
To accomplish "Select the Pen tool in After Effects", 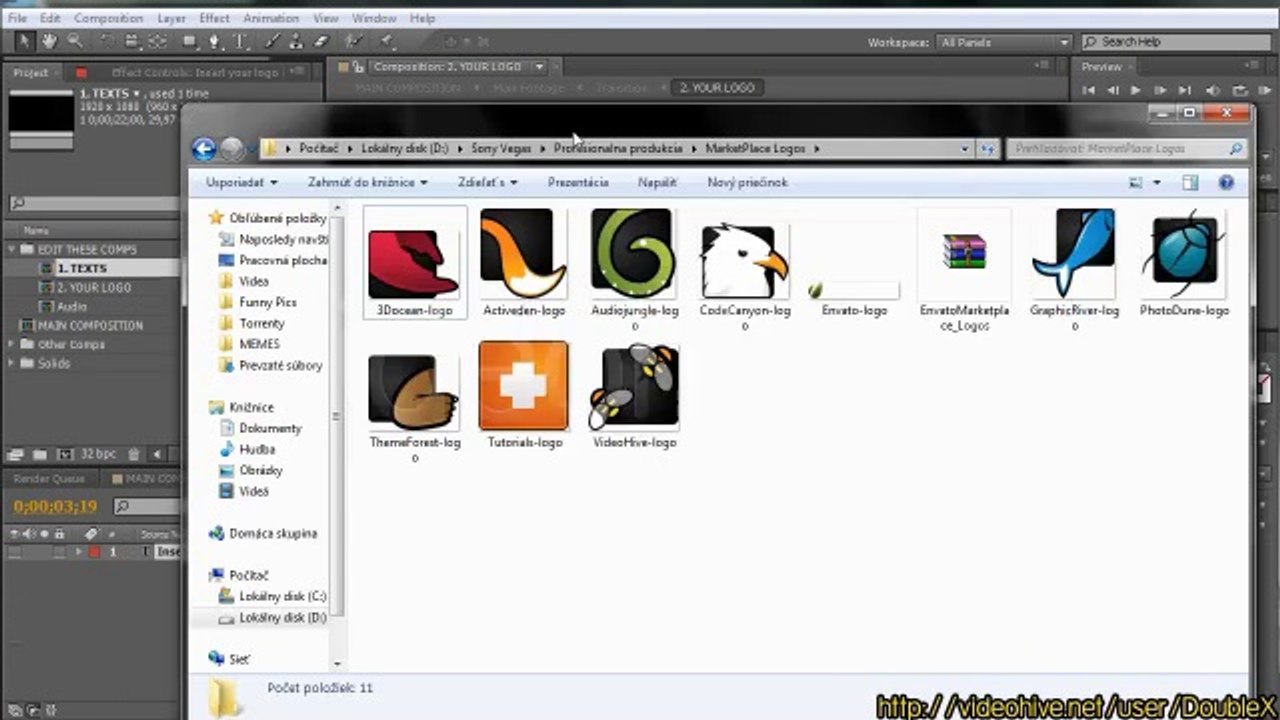I will [214, 41].
